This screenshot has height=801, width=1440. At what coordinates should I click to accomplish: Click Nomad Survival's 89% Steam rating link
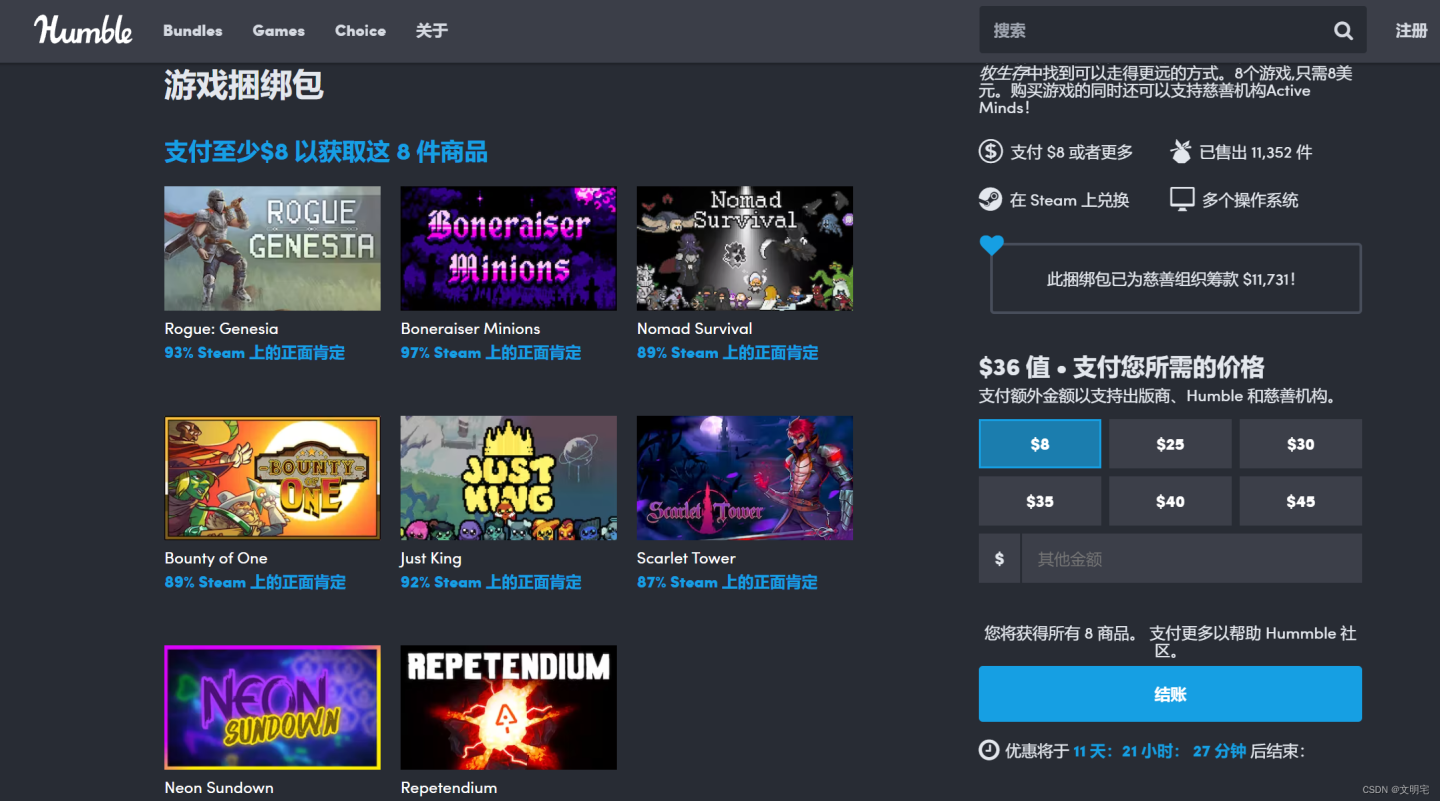click(x=727, y=353)
